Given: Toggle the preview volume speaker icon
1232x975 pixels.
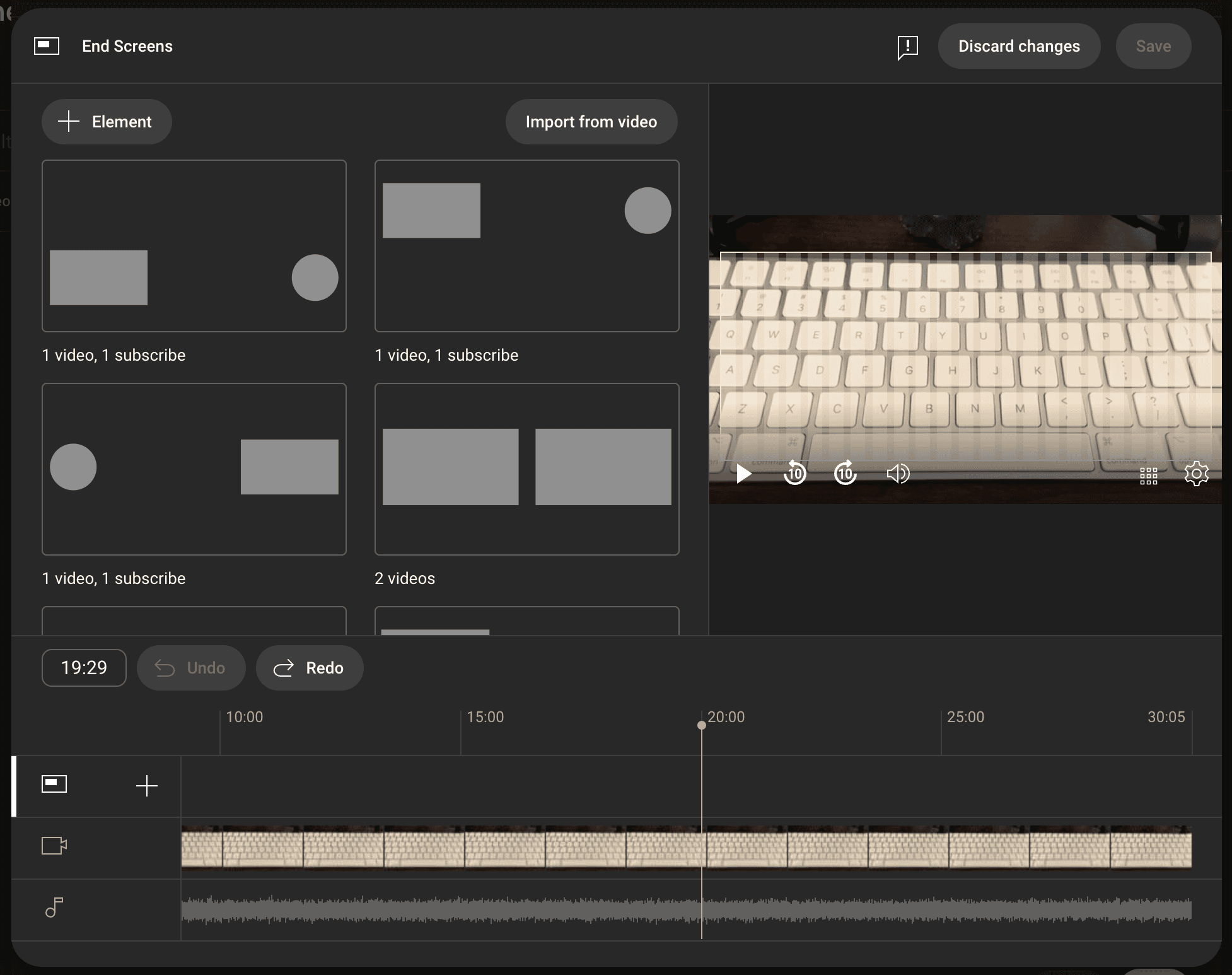Looking at the screenshot, I should 898,474.
